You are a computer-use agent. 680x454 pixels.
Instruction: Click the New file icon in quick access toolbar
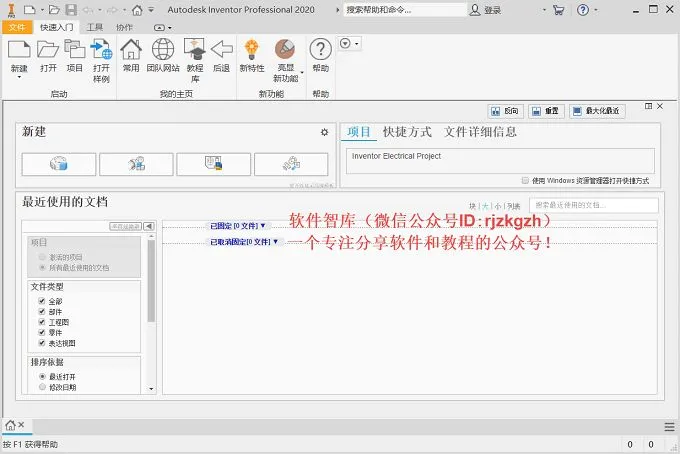29,10
